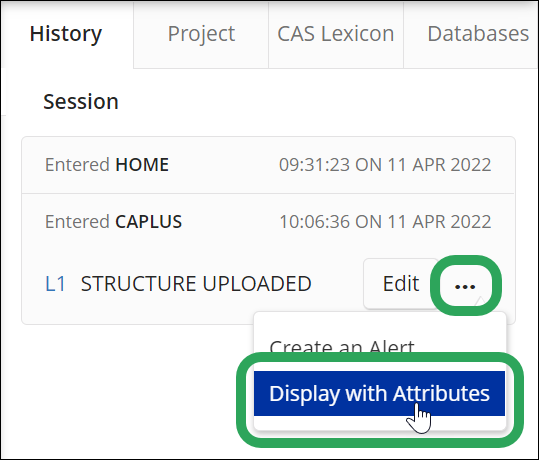Screen dimensions: 539x460
Task: Click the word Entered before CAPLUS
Action: (77, 222)
